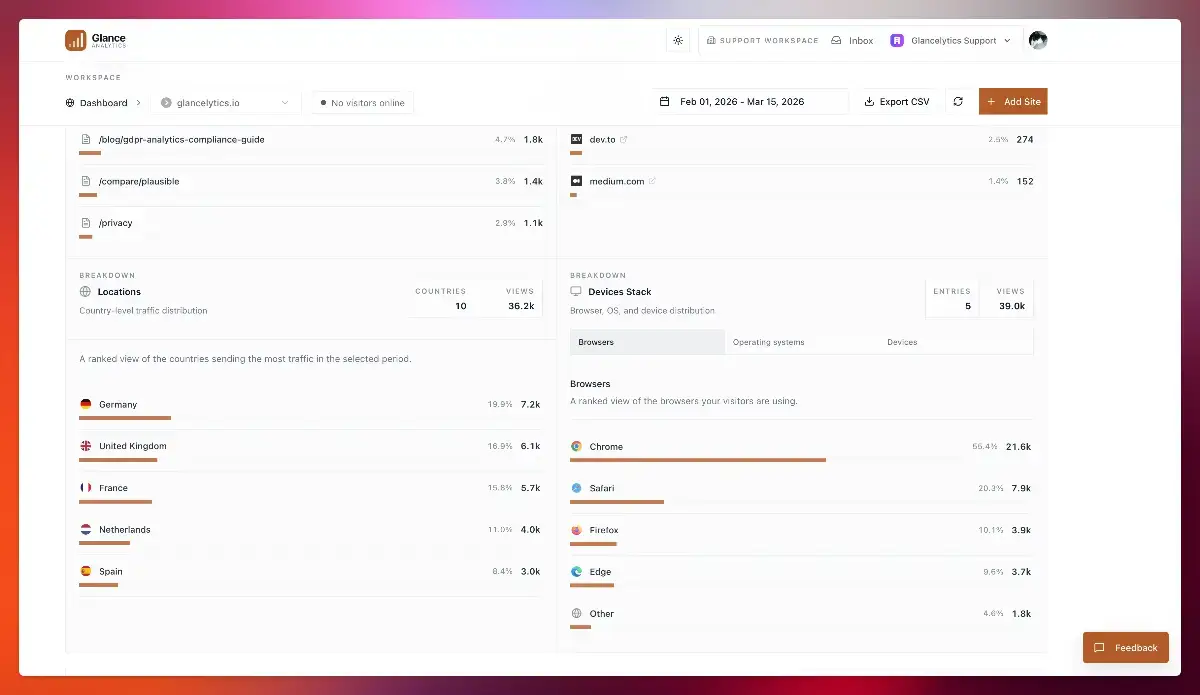Toggle the light/dark theme sun button

678,40
